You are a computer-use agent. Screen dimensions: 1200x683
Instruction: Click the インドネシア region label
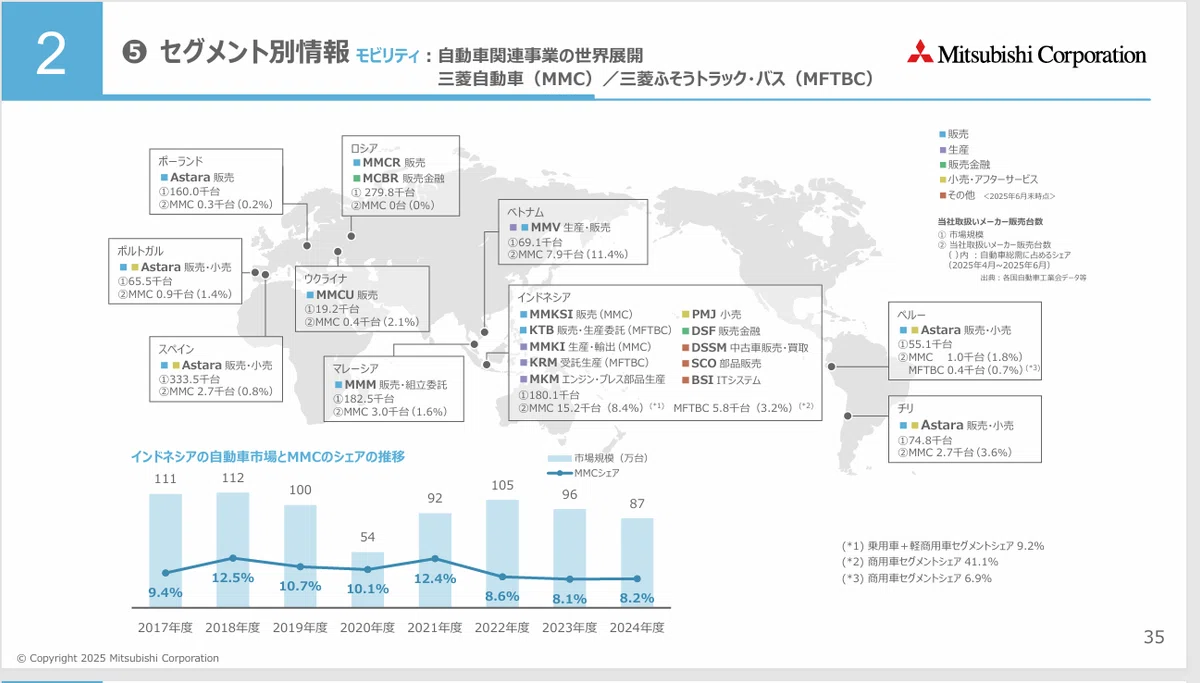point(544,297)
